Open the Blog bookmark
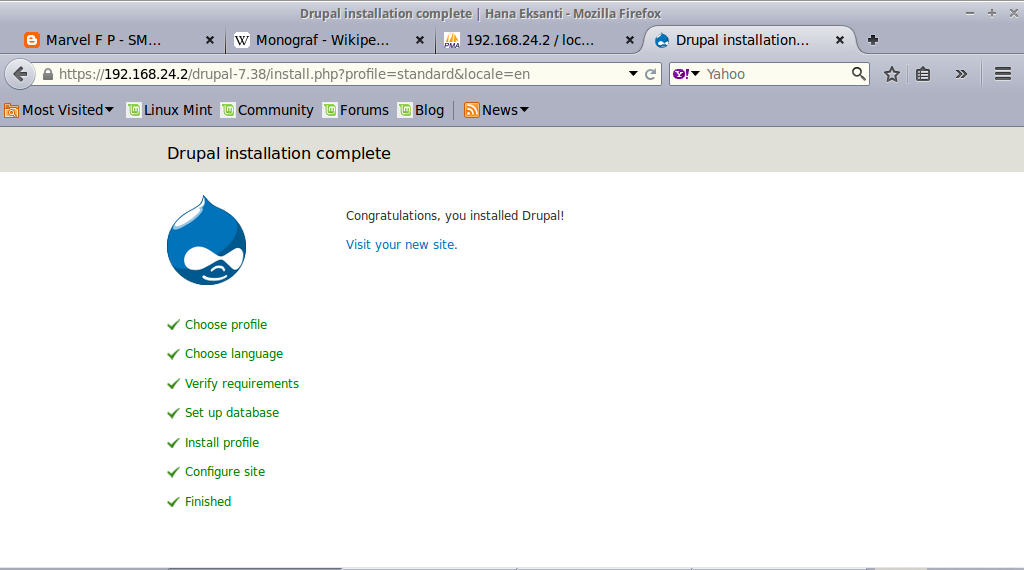This screenshot has height=570, width=1024. (x=422, y=110)
